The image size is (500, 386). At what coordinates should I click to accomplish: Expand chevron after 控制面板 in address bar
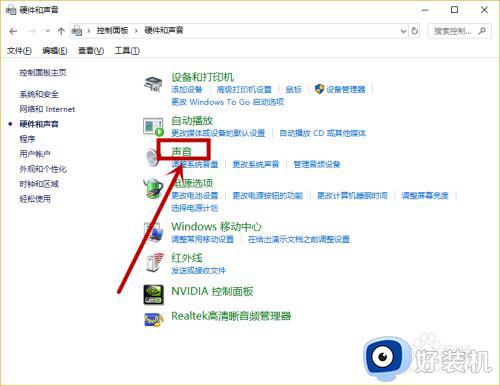click(136, 31)
